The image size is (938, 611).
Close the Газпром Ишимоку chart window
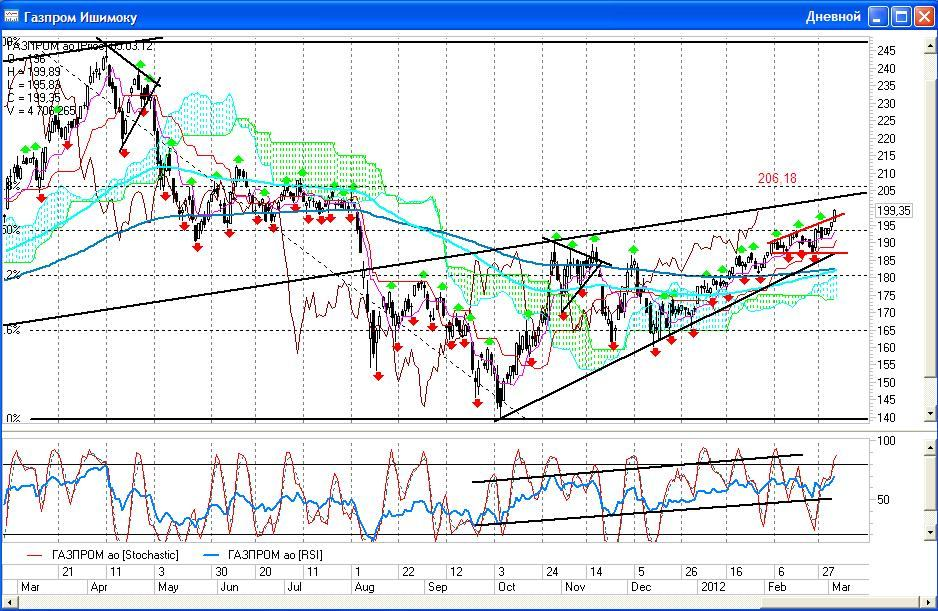tap(924, 17)
